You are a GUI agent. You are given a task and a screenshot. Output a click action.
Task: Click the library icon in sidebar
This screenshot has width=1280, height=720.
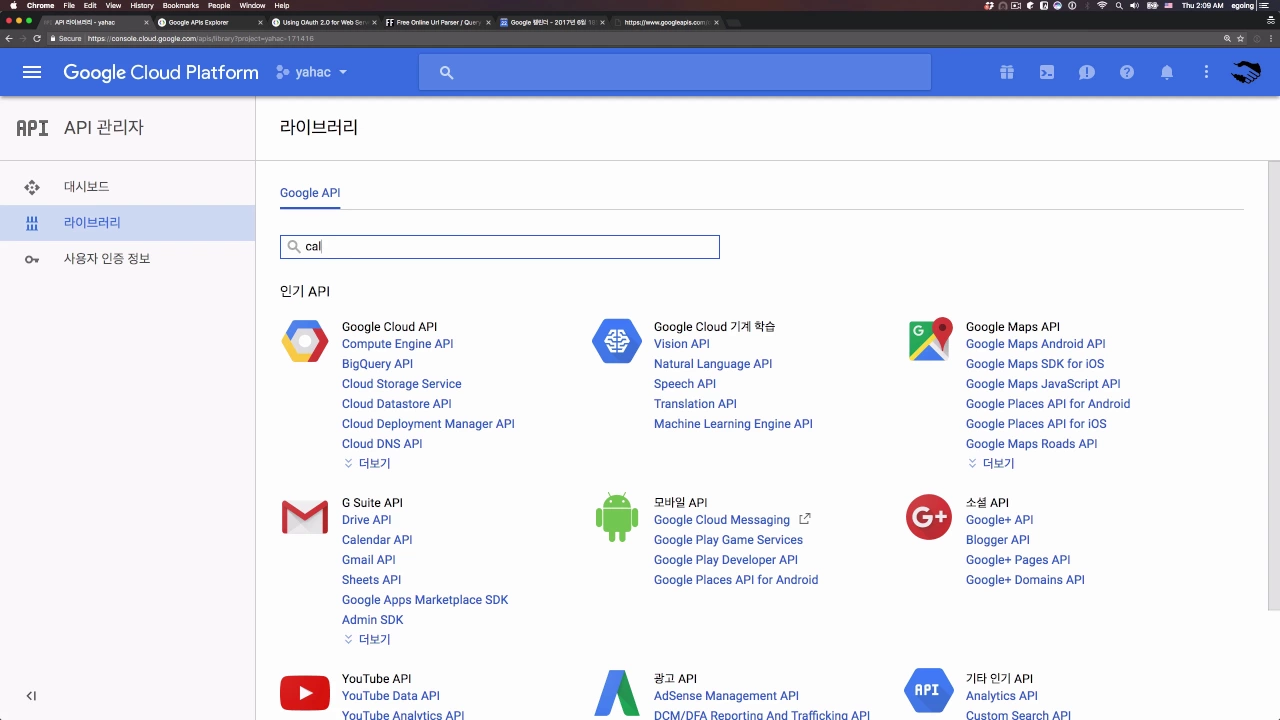32,223
